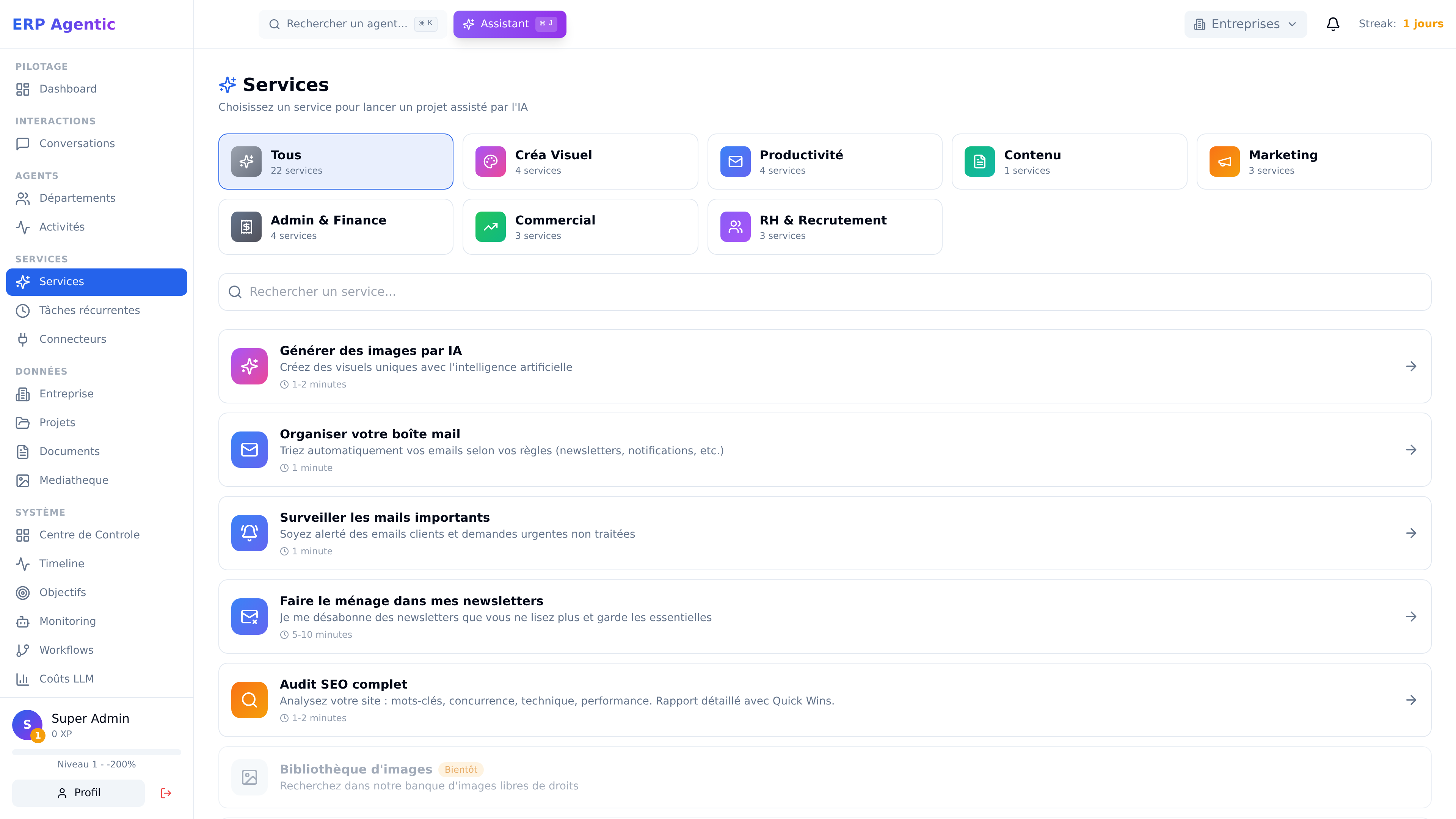Image resolution: width=1456 pixels, height=819 pixels.
Task: Focus the Rechercher un service field
Action: [825, 292]
